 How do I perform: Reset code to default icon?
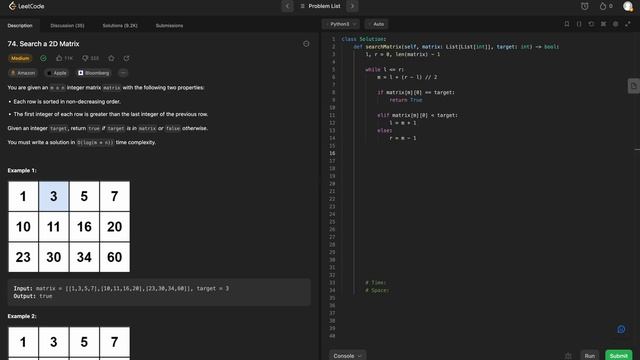pyautogui.click(x=591, y=24)
